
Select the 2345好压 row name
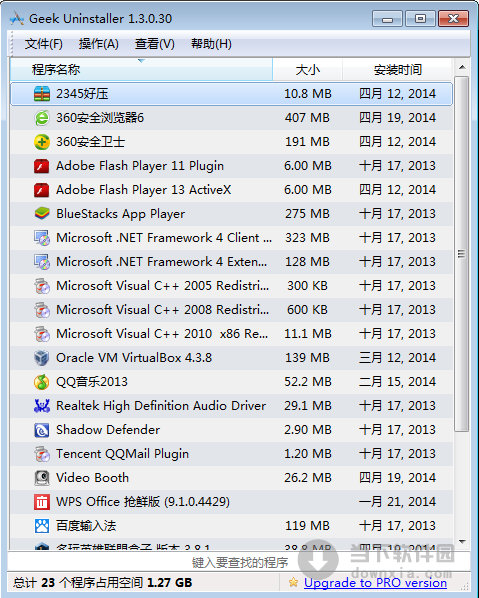pyautogui.click(x=82, y=94)
